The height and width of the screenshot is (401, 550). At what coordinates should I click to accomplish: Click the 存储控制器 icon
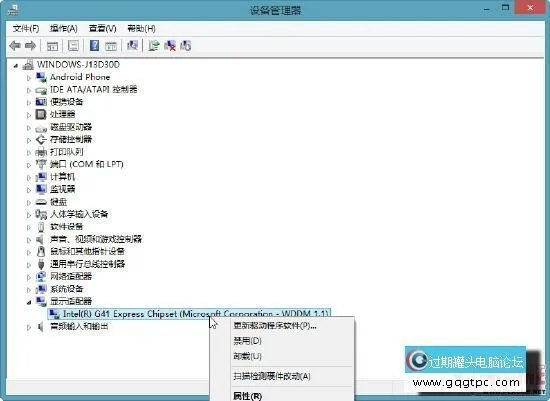(x=41, y=140)
